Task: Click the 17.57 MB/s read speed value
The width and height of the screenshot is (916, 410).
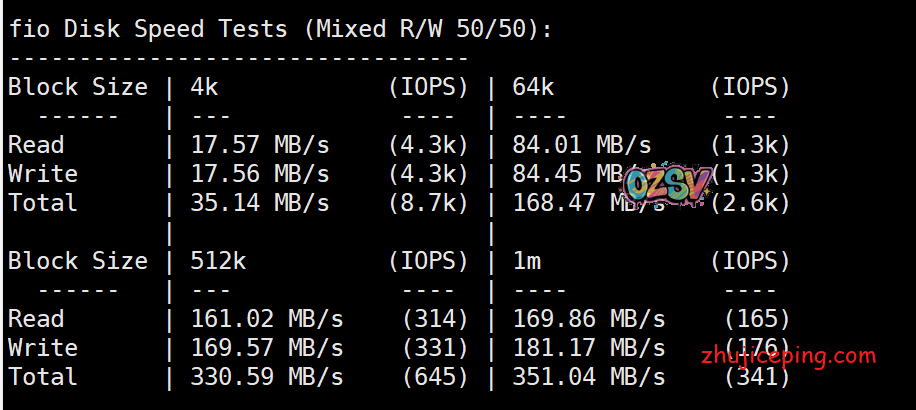Action: pyautogui.click(x=259, y=145)
